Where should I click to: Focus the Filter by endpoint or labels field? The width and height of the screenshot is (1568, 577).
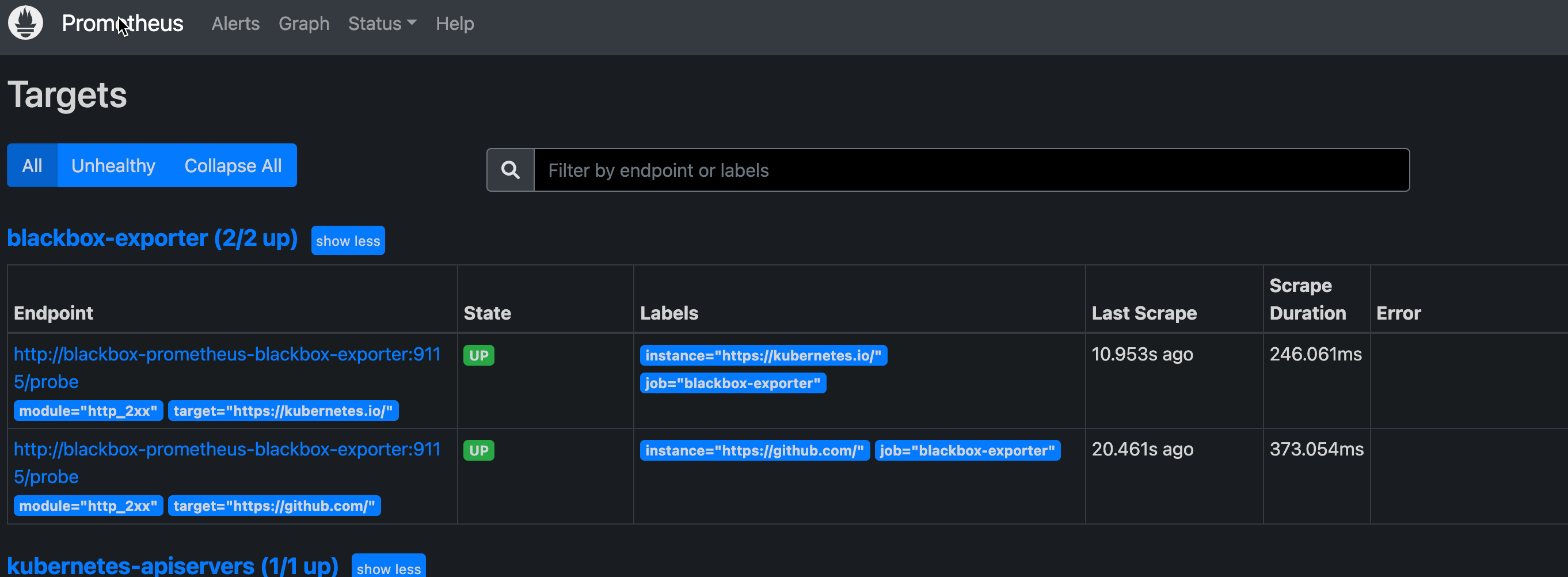point(972,170)
